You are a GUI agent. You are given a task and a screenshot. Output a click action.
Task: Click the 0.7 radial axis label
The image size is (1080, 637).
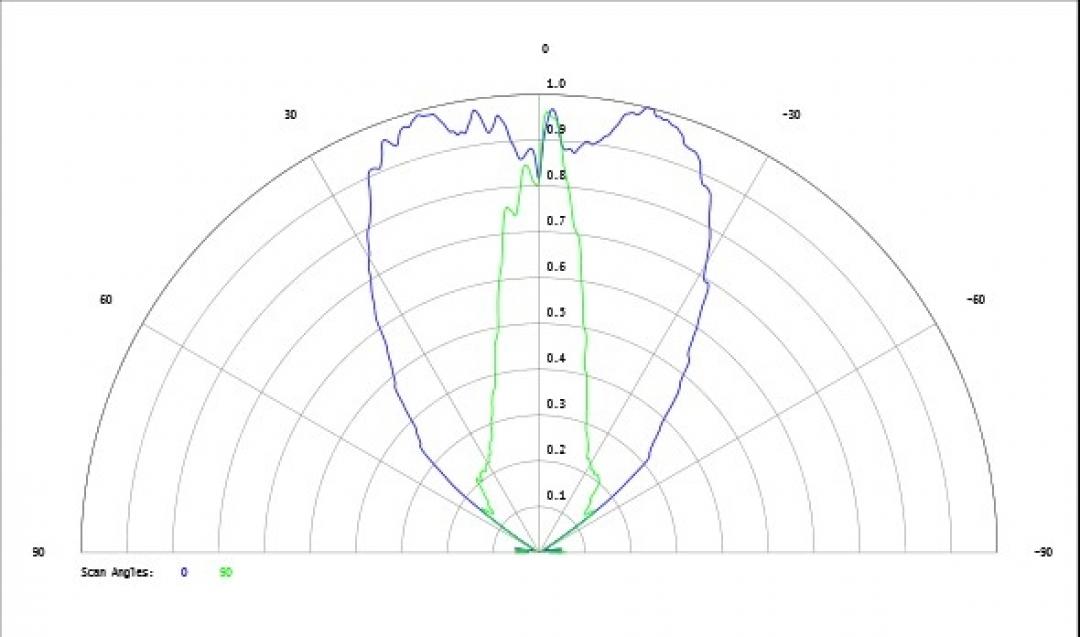556,221
